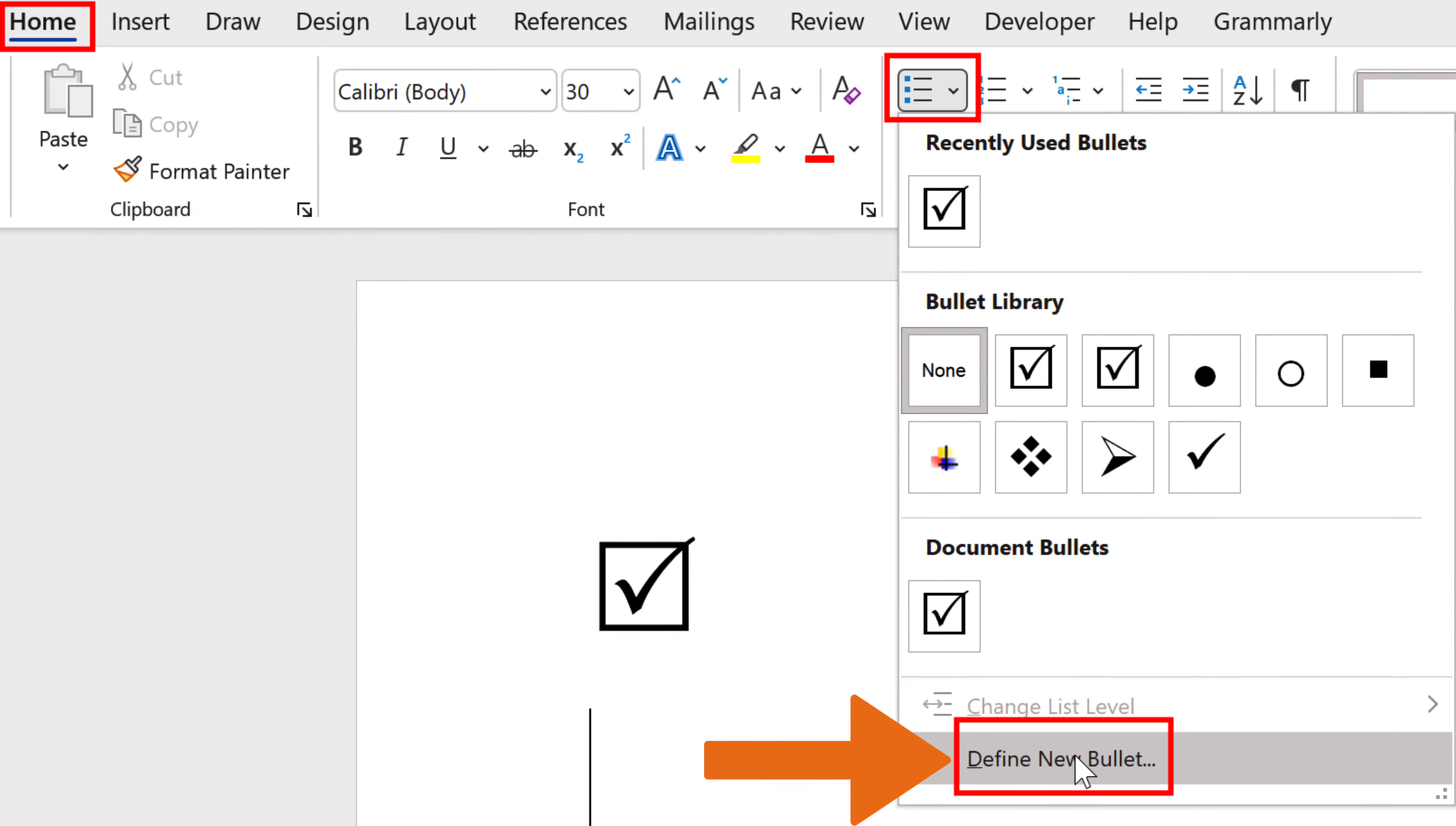
Task: Select the Superscript formatting icon
Action: coord(618,146)
